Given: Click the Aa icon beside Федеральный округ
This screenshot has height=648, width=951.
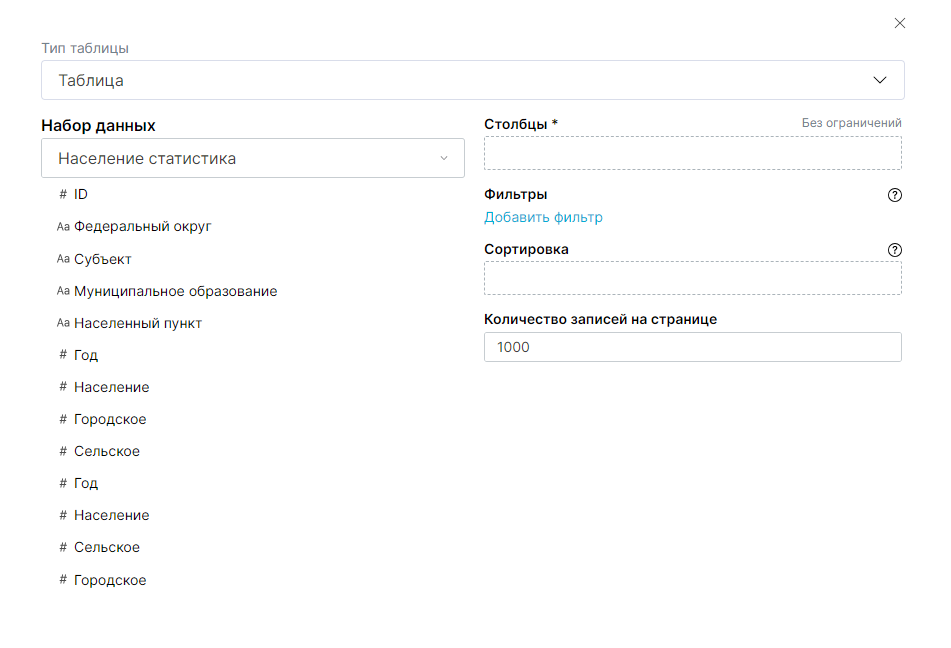Looking at the screenshot, I should tap(63, 227).
